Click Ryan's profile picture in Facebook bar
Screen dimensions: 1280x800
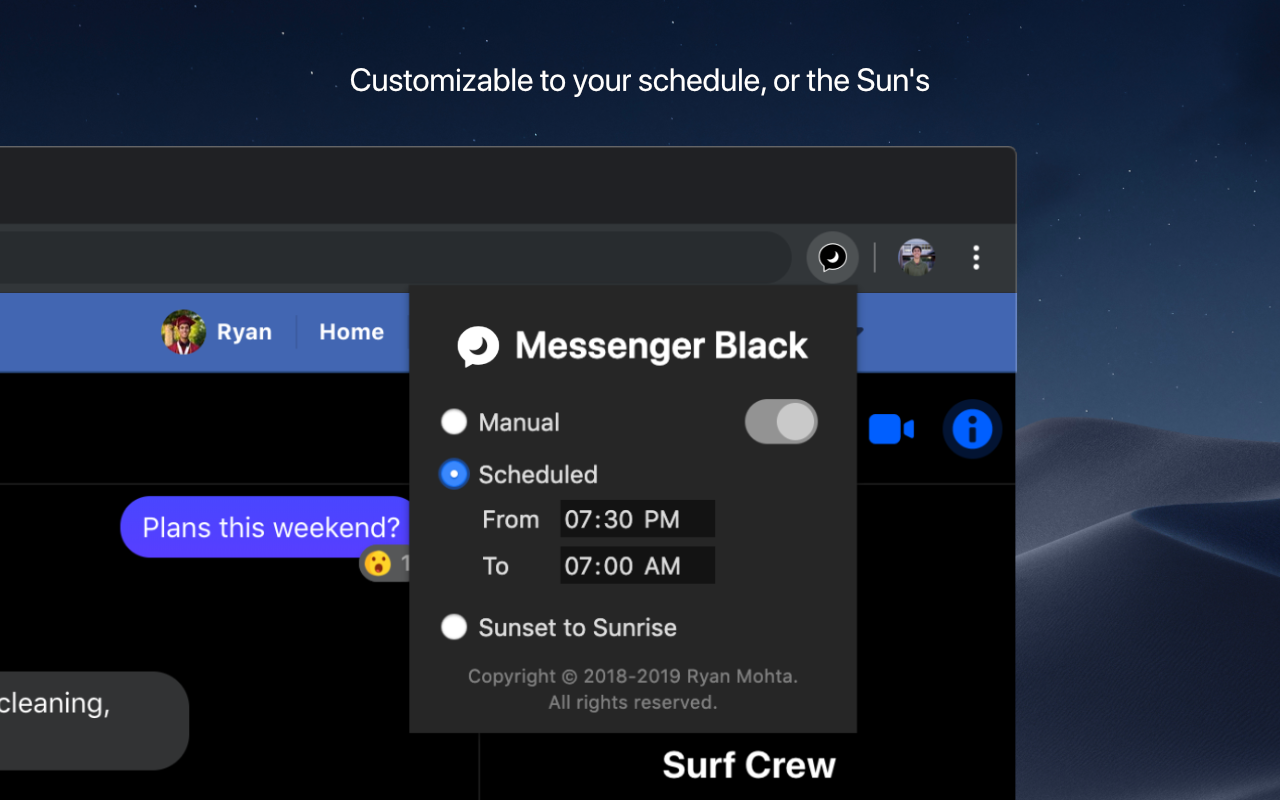click(184, 332)
